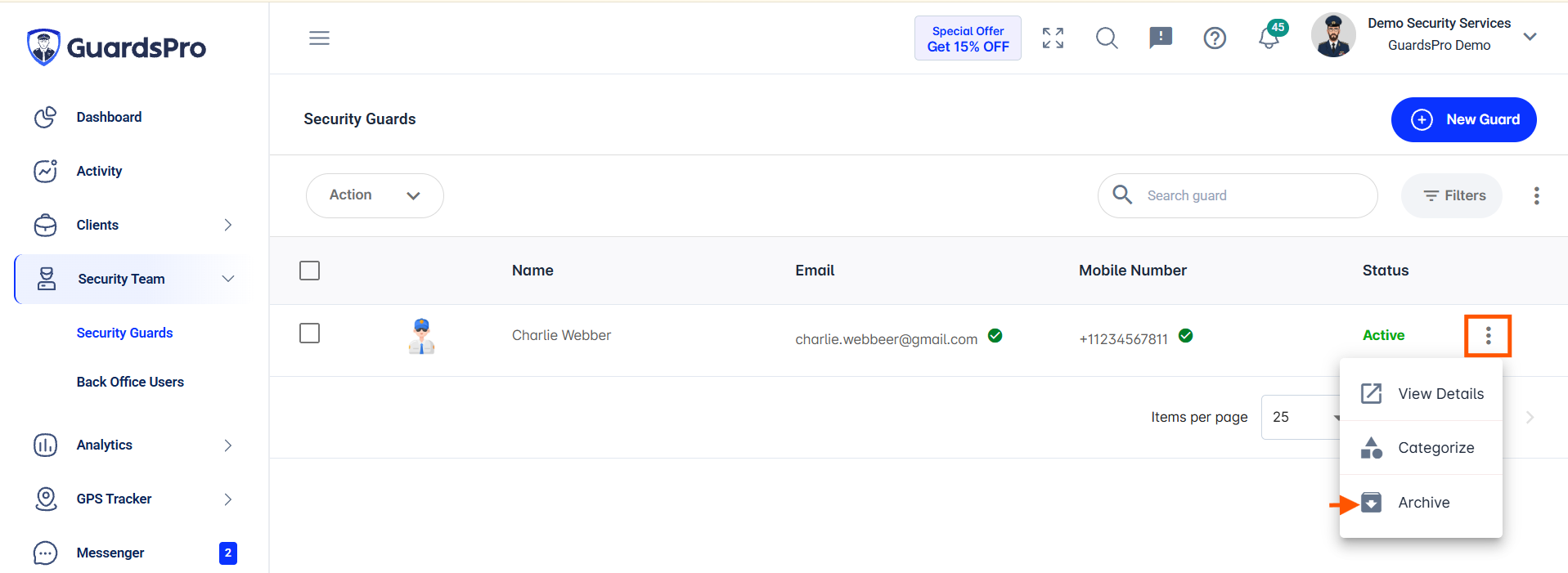The height and width of the screenshot is (573, 1568).
Task: Open account dropdown for Demo Security Services
Action: click(1530, 37)
